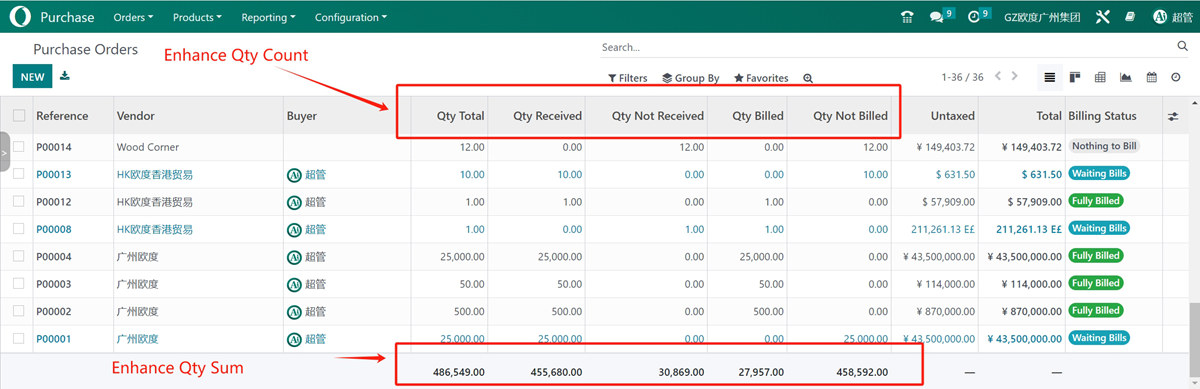Click the search magnifier icon
1200x389 pixels.
[1182, 46]
